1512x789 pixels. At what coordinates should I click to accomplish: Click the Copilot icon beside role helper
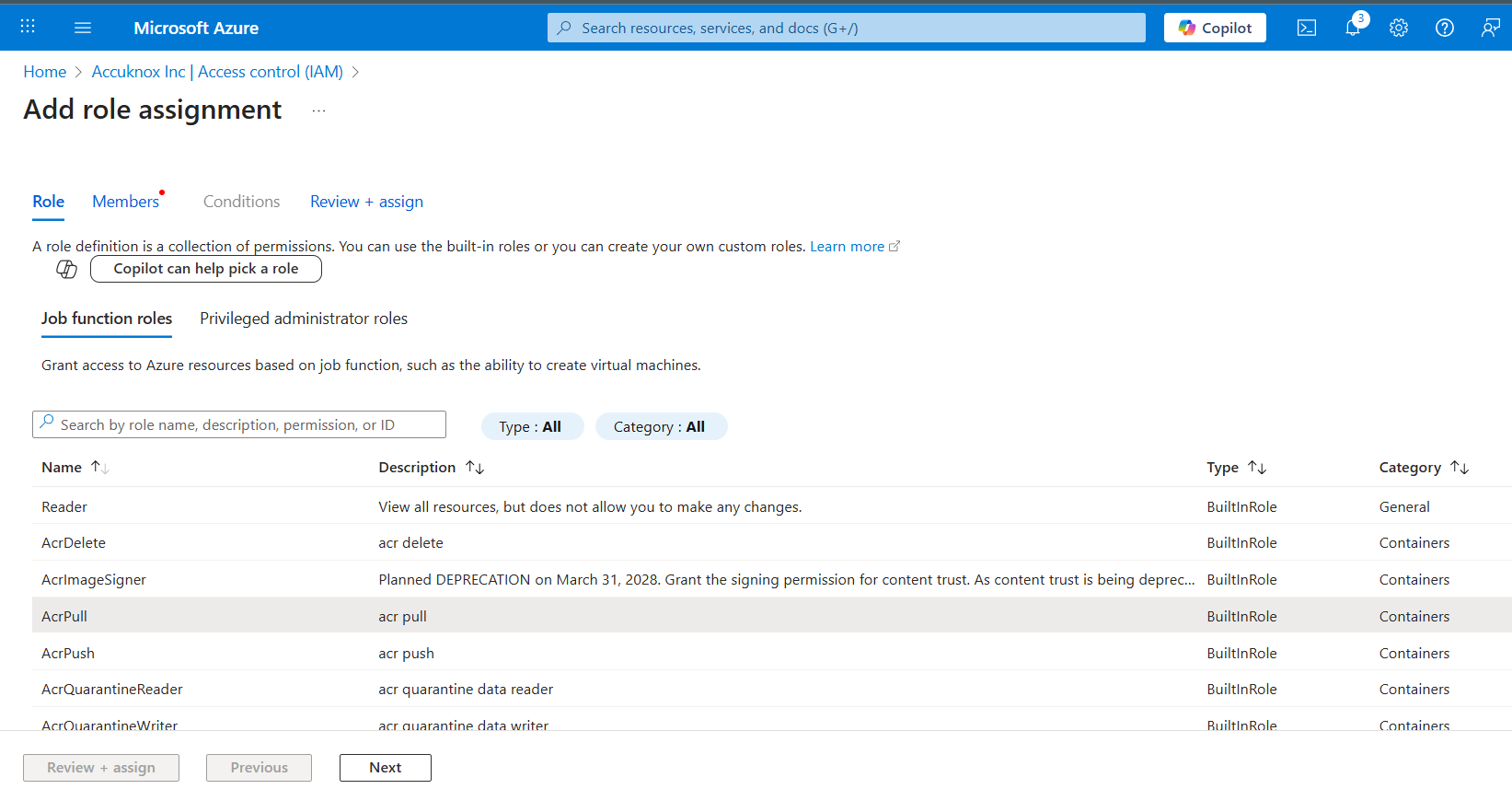[x=66, y=269]
